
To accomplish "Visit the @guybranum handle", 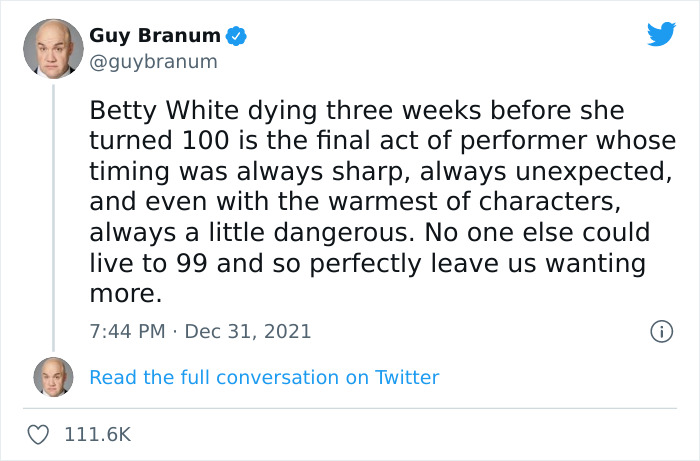I will 153,61.
